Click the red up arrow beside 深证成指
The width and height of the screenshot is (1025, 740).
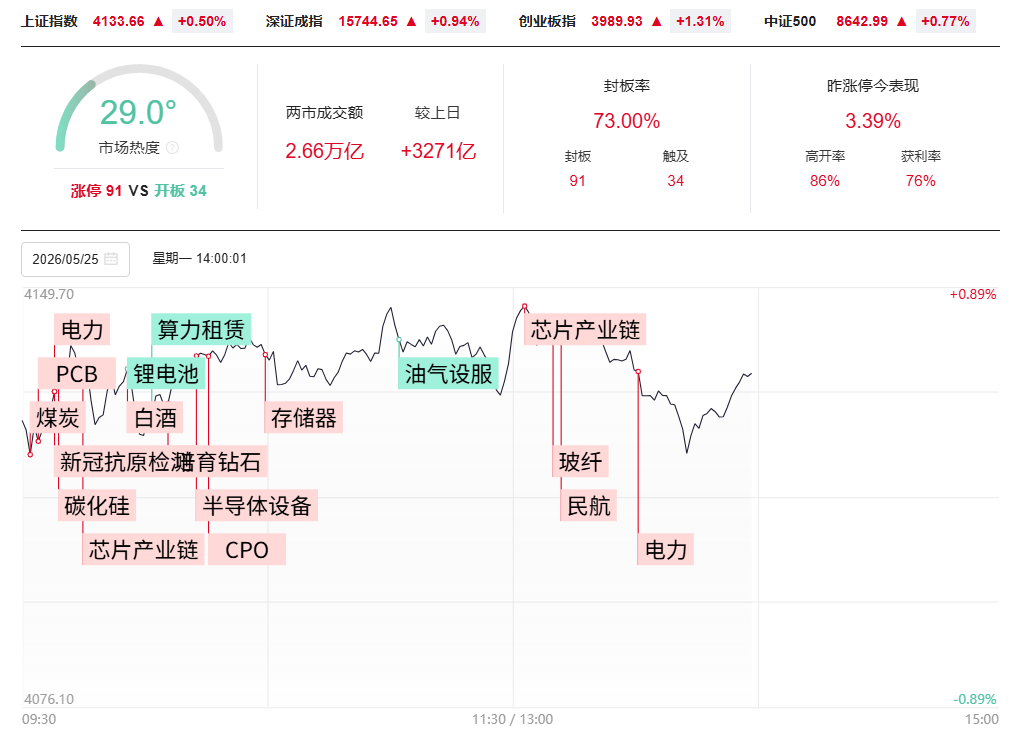[x=411, y=22]
